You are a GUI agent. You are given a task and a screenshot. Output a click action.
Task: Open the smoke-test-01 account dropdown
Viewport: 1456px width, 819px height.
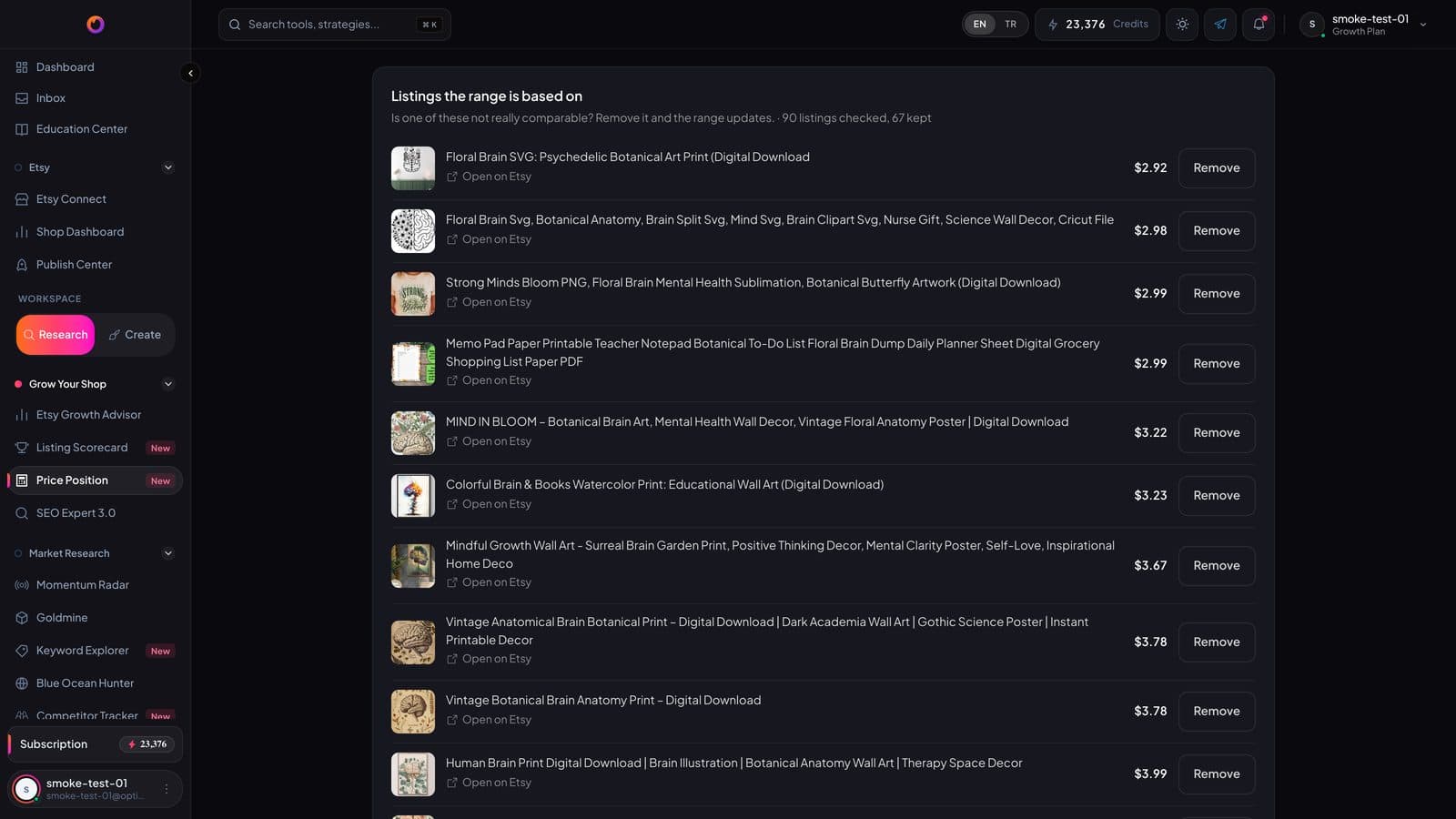point(1365,25)
